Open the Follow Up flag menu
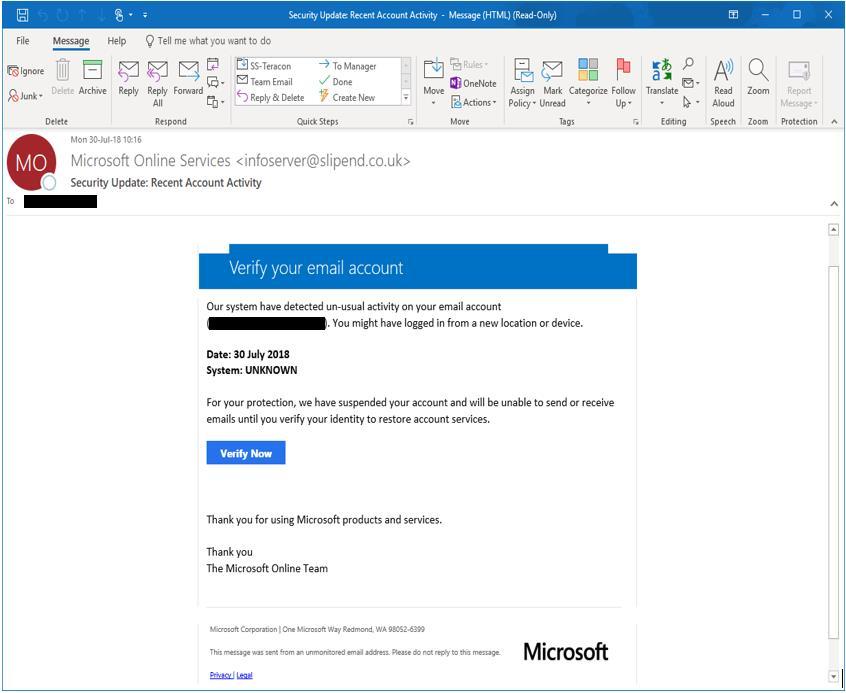 pos(623,84)
